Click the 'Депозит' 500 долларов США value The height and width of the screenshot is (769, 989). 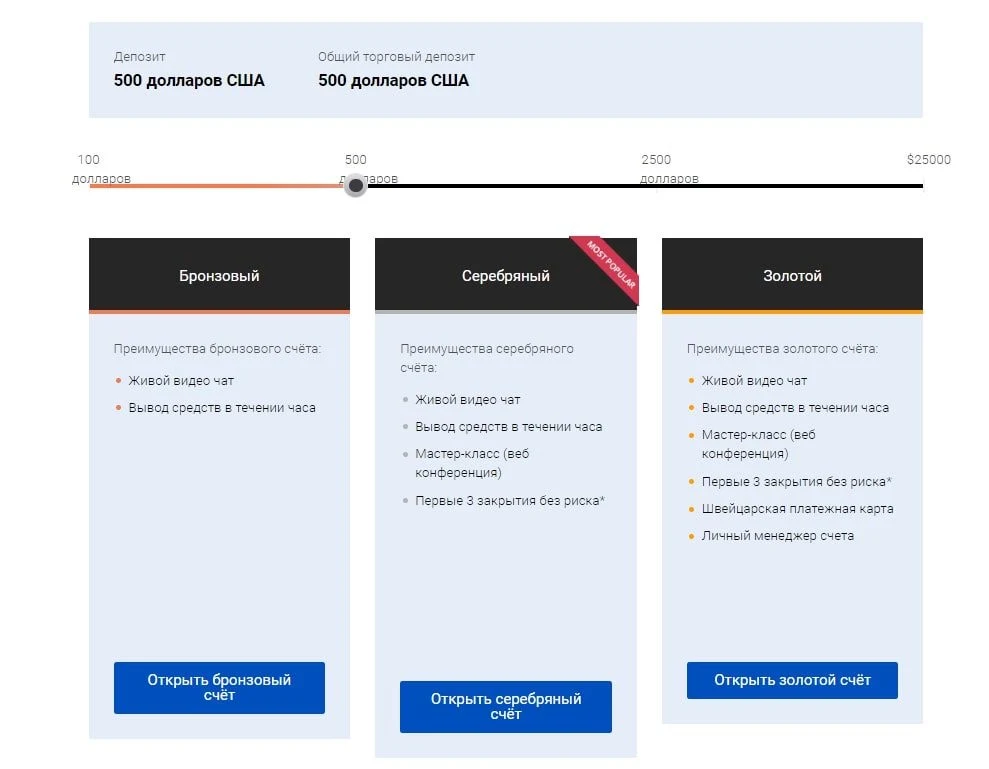click(x=189, y=81)
